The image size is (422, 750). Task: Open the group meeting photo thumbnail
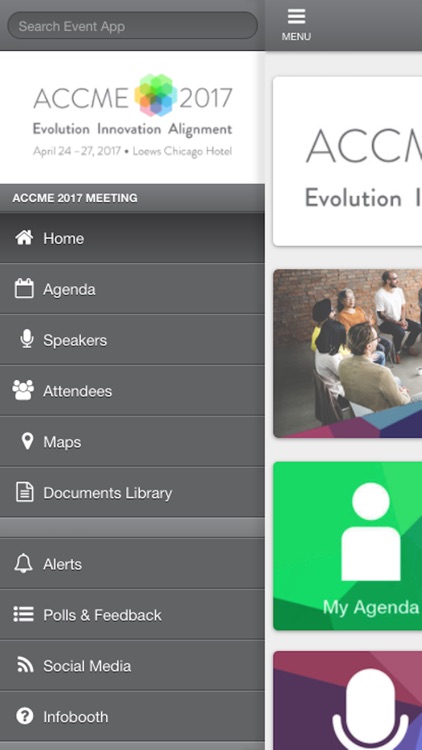[x=348, y=353]
